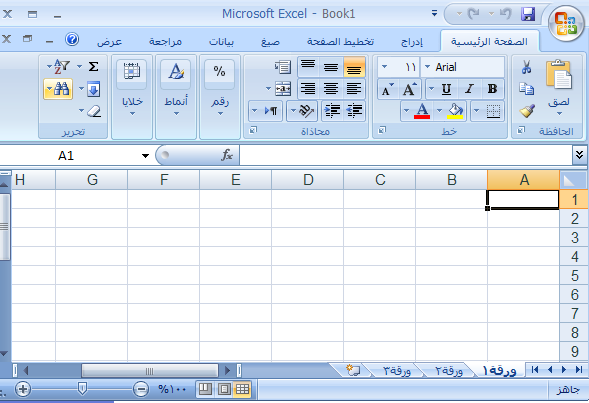Open the تخطيط الصفحة ribbon tab
This screenshot has width=589, height=403.
340,41
